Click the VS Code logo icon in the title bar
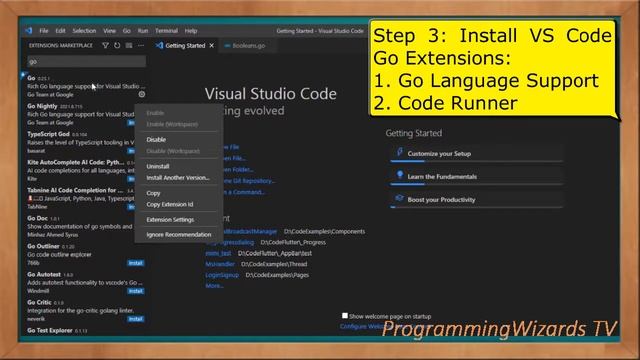This screenshot has width=640, height=360. (29, 31)
